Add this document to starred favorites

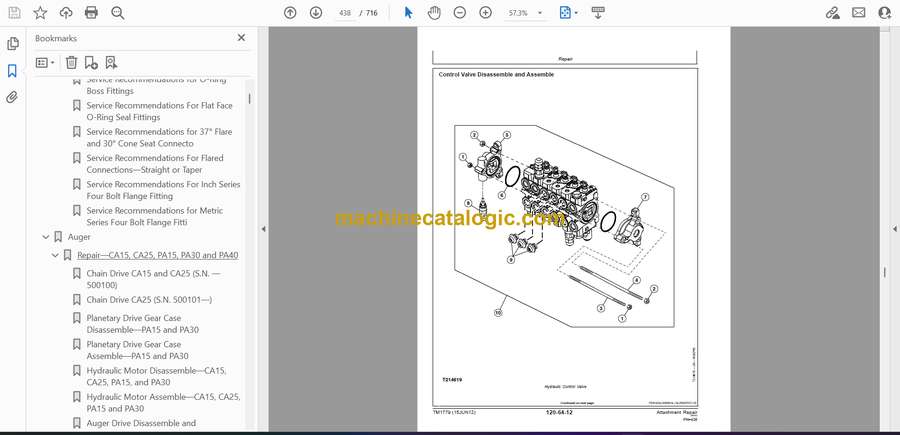click(x=40, y=13)
